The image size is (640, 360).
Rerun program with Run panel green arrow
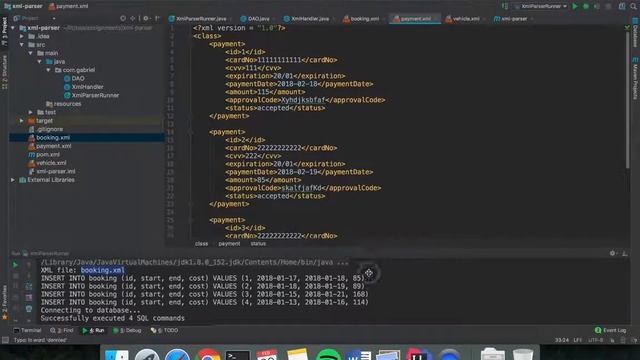tap(15, 265)
